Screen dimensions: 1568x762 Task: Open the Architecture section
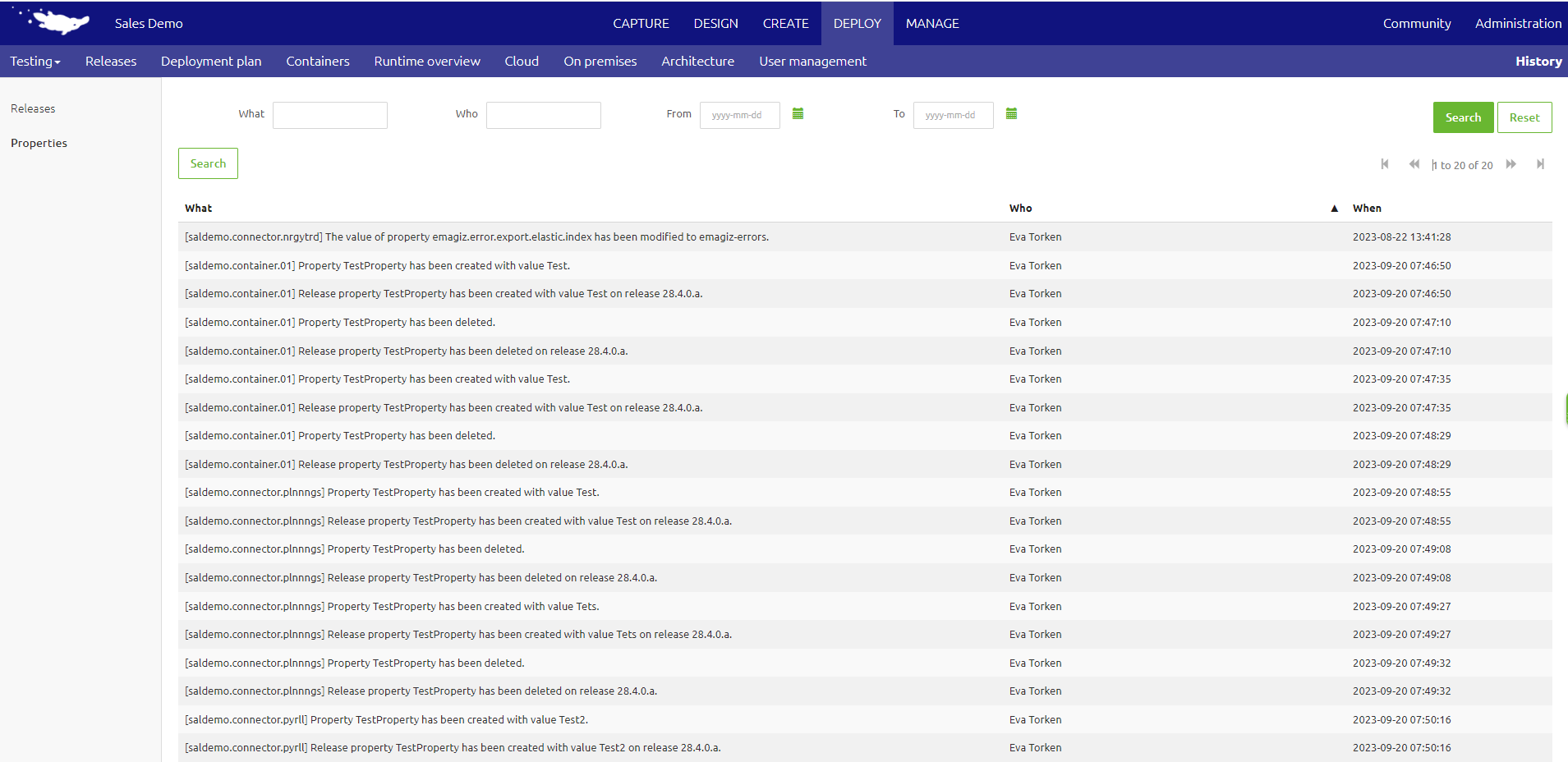[x=697, y=61]
